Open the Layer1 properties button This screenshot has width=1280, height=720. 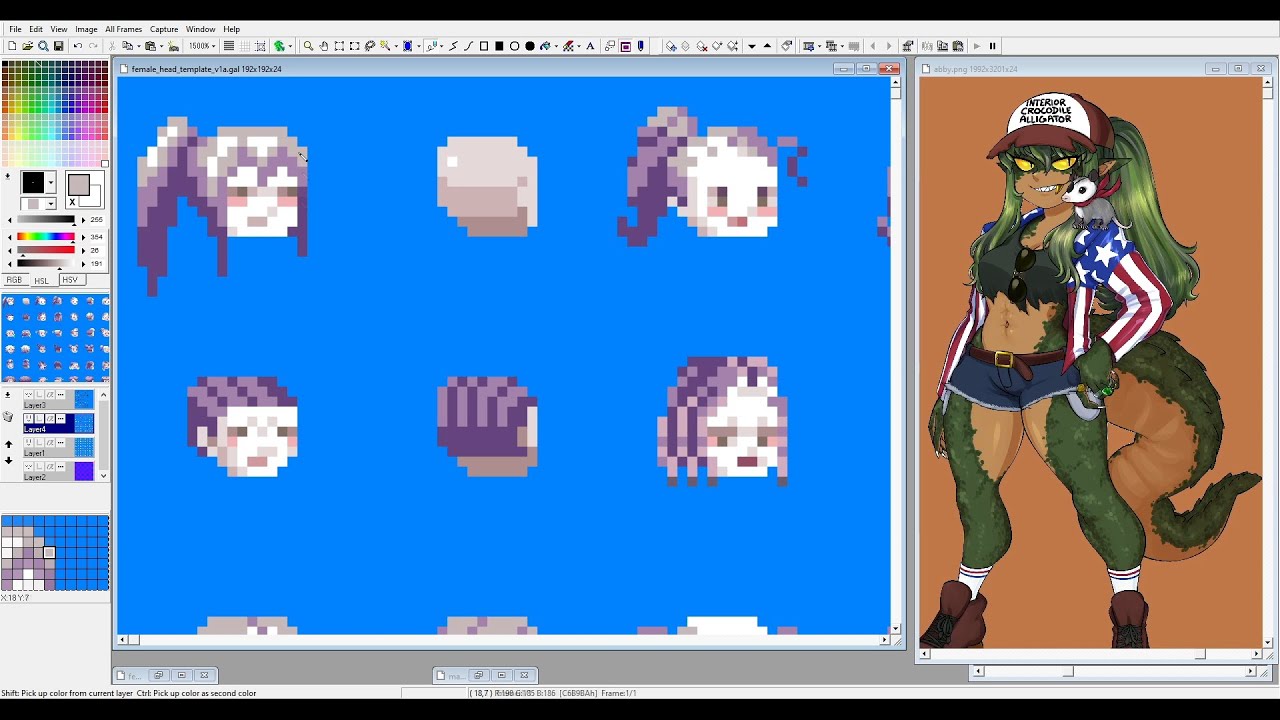pos(60,443)
